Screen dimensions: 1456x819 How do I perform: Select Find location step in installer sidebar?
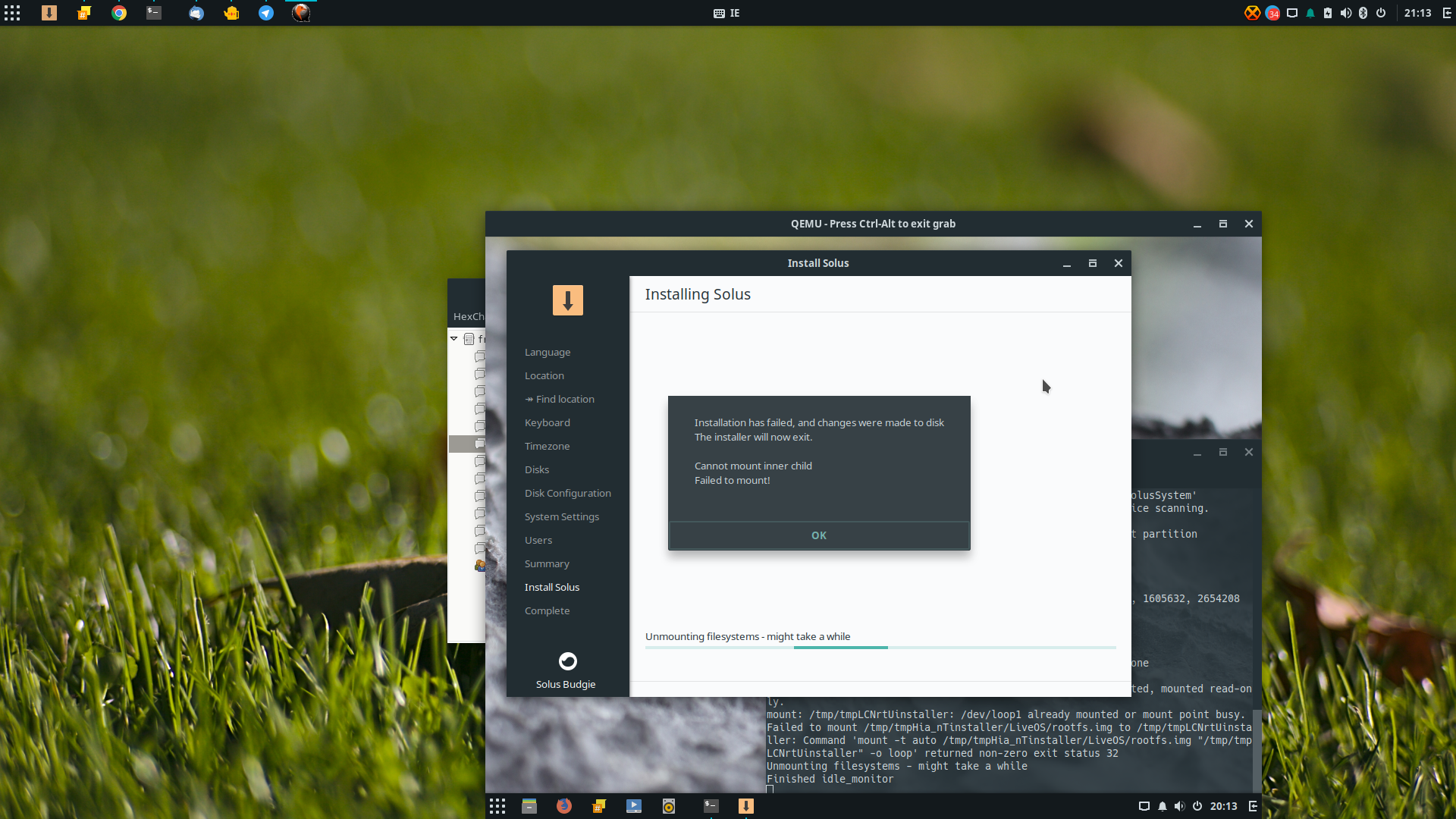pos(560,400)
